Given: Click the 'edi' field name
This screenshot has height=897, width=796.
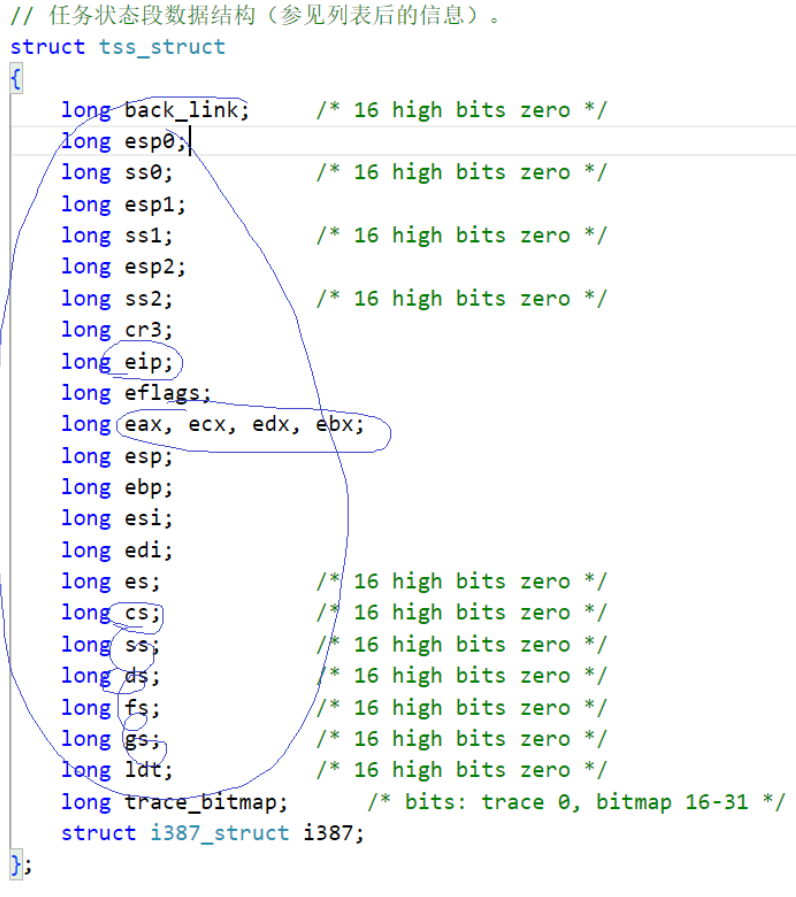Looking at the screenshot, I should (x=143, y=550).
